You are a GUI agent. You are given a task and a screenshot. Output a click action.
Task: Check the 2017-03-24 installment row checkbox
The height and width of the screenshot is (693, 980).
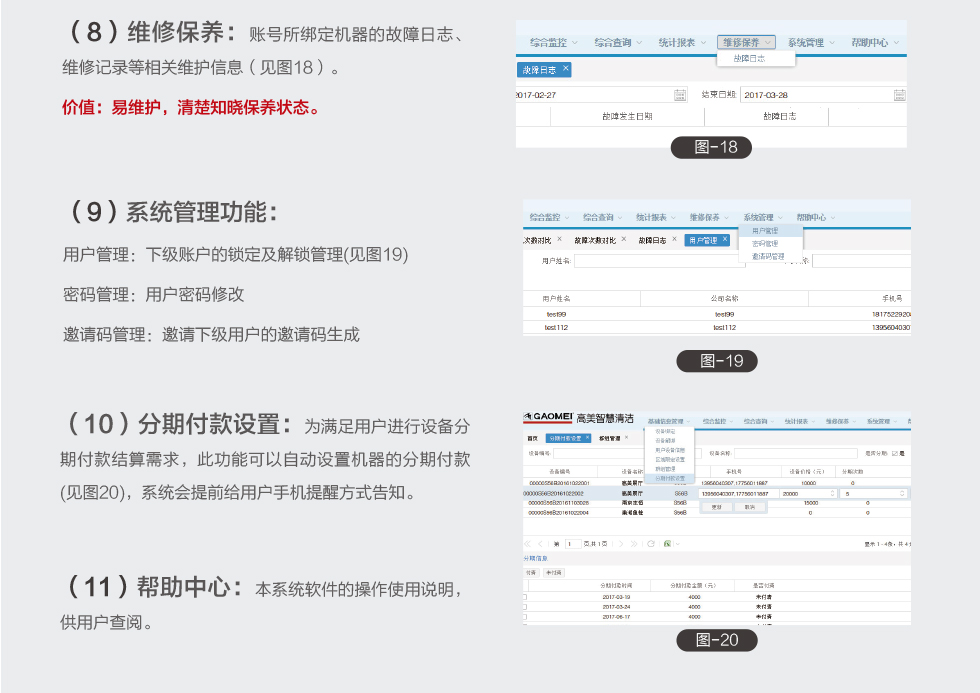tap(525, 606)
